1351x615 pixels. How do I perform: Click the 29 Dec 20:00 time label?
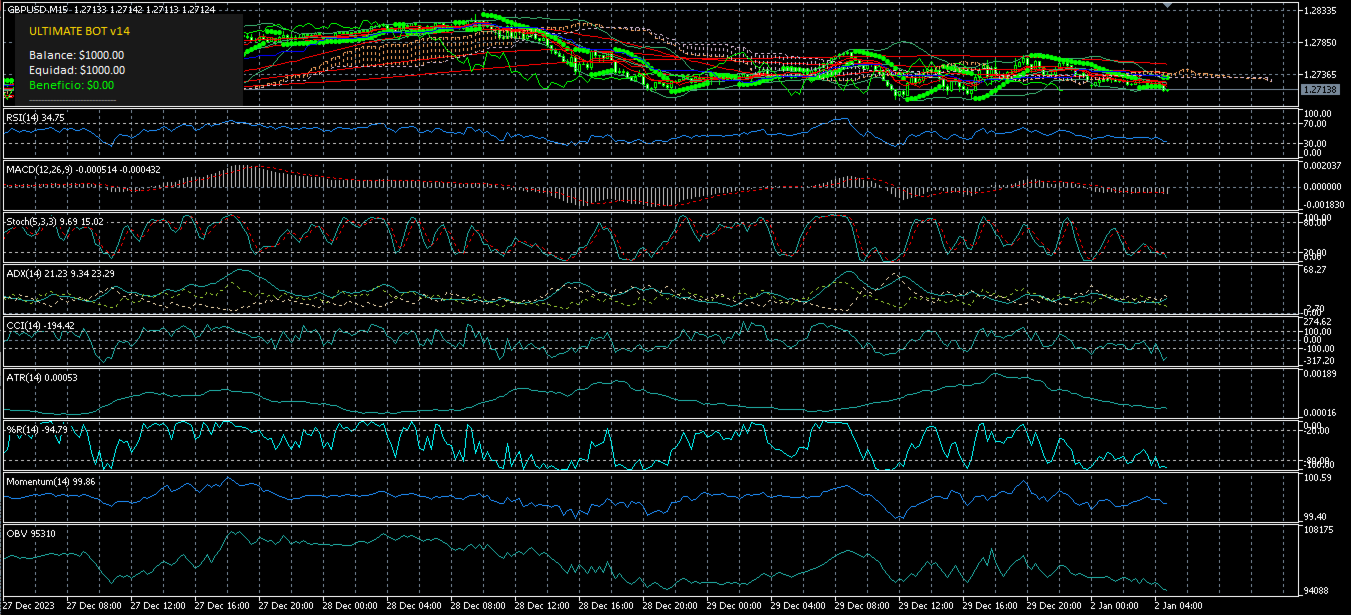point(1055,606)
